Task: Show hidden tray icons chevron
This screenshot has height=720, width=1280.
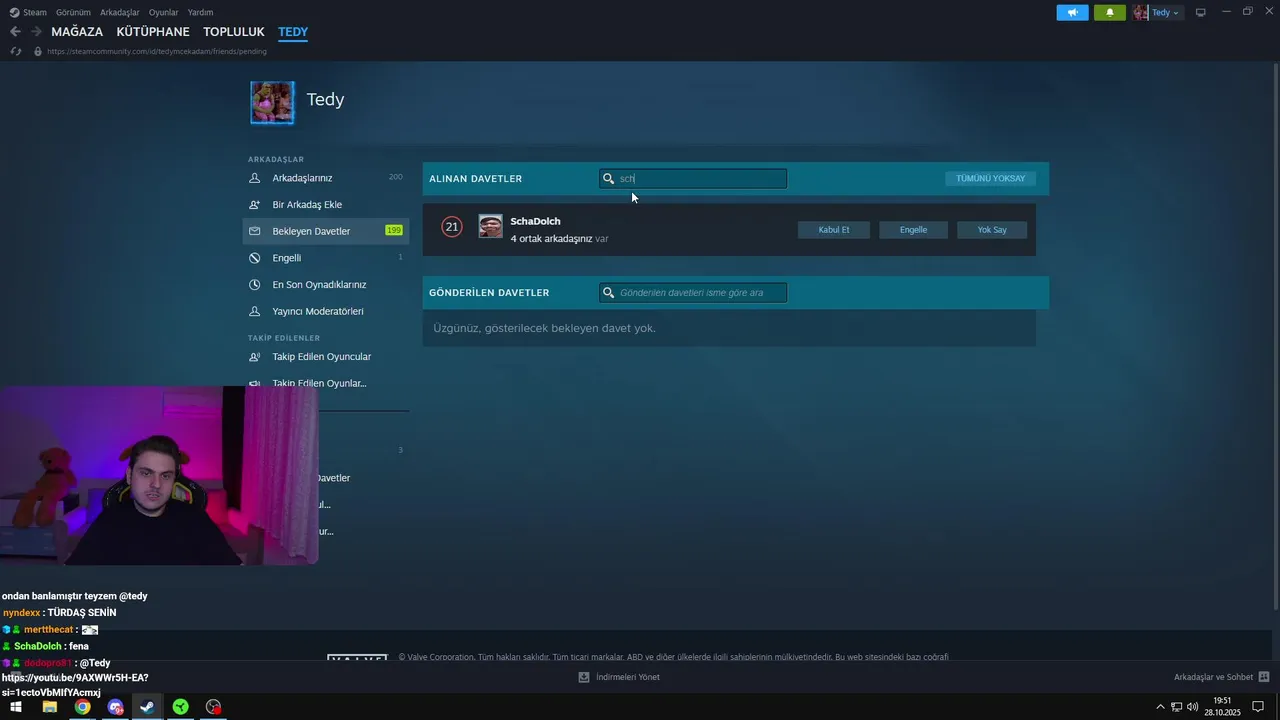Action: click(1160, 707)
